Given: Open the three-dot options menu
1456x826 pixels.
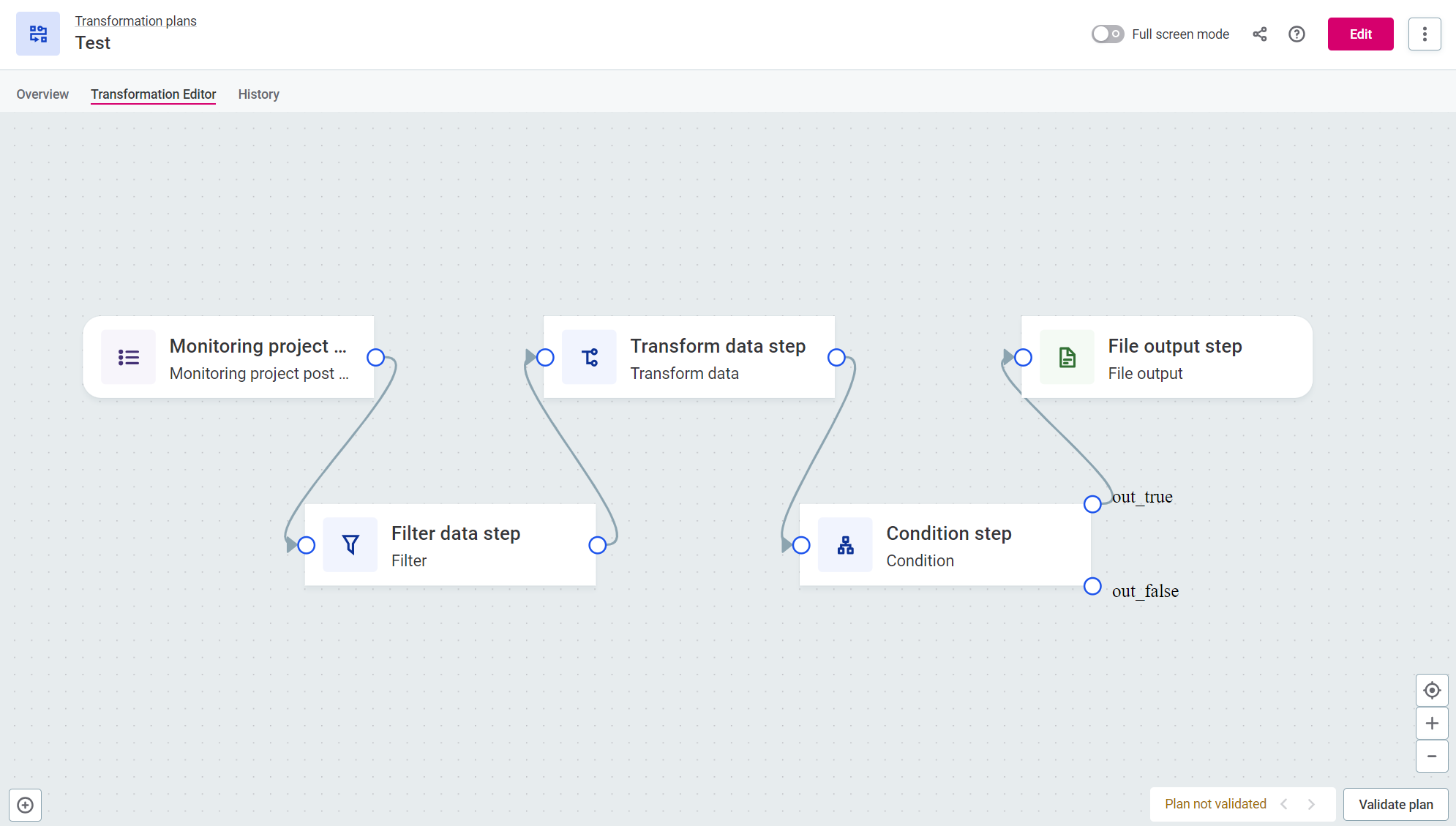Looking at the screenshot, I should pos(1425,34).
